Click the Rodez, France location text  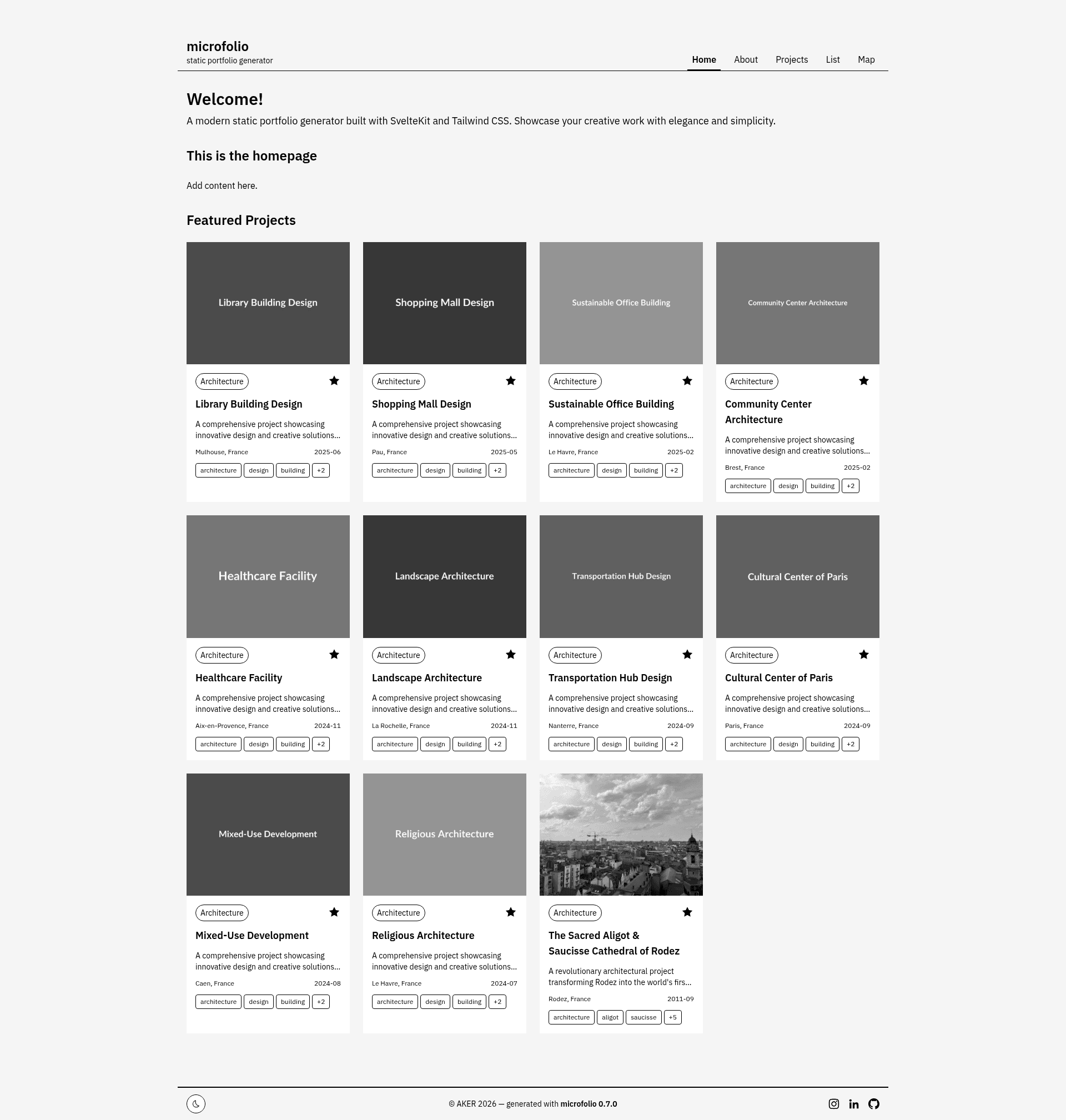(x=570, y=999)
